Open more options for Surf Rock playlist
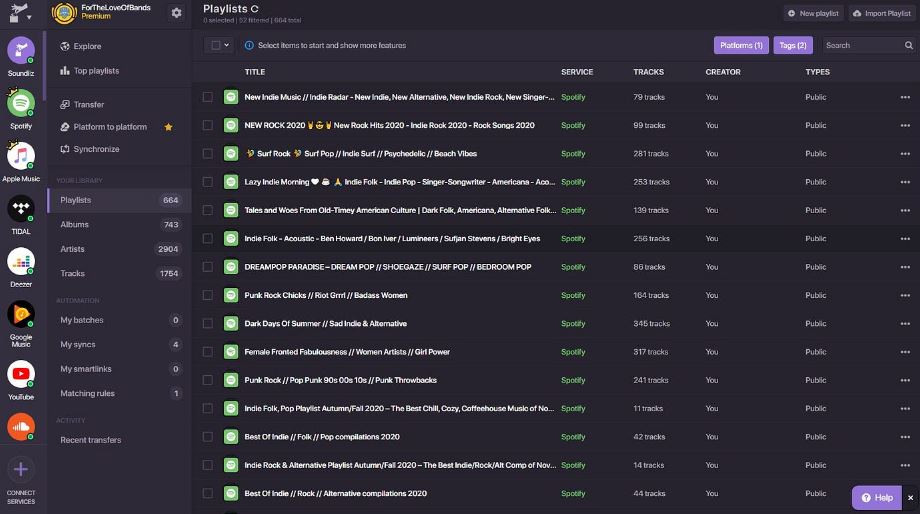The image size is (920, 514). [x=905, y=154]
